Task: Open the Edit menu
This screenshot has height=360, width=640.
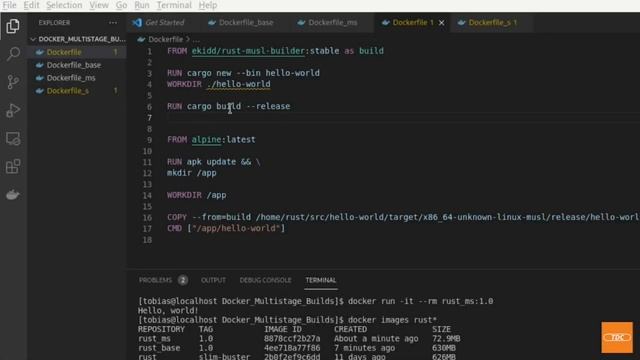Action: [31, 5]
